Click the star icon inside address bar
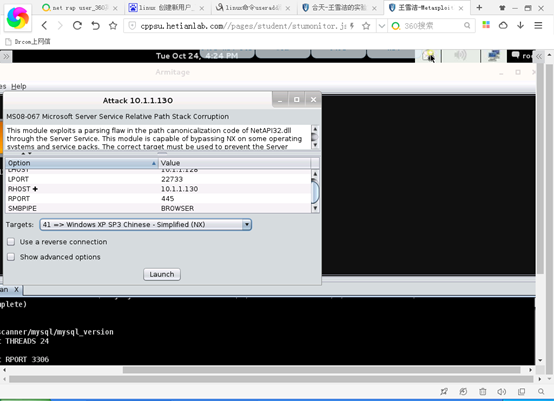 pos(366,26)
